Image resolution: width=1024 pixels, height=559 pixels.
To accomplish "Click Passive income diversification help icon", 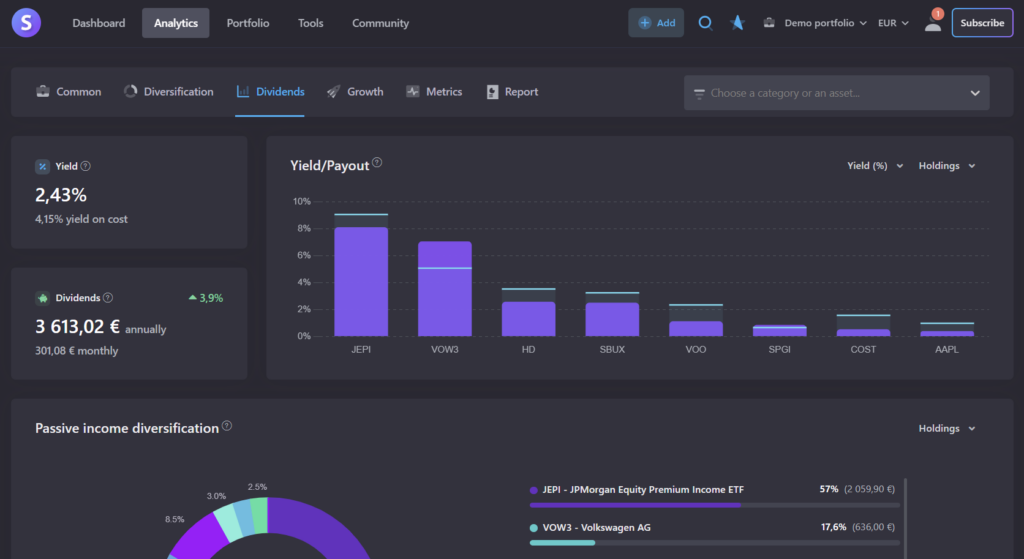I will pos(227,427).
